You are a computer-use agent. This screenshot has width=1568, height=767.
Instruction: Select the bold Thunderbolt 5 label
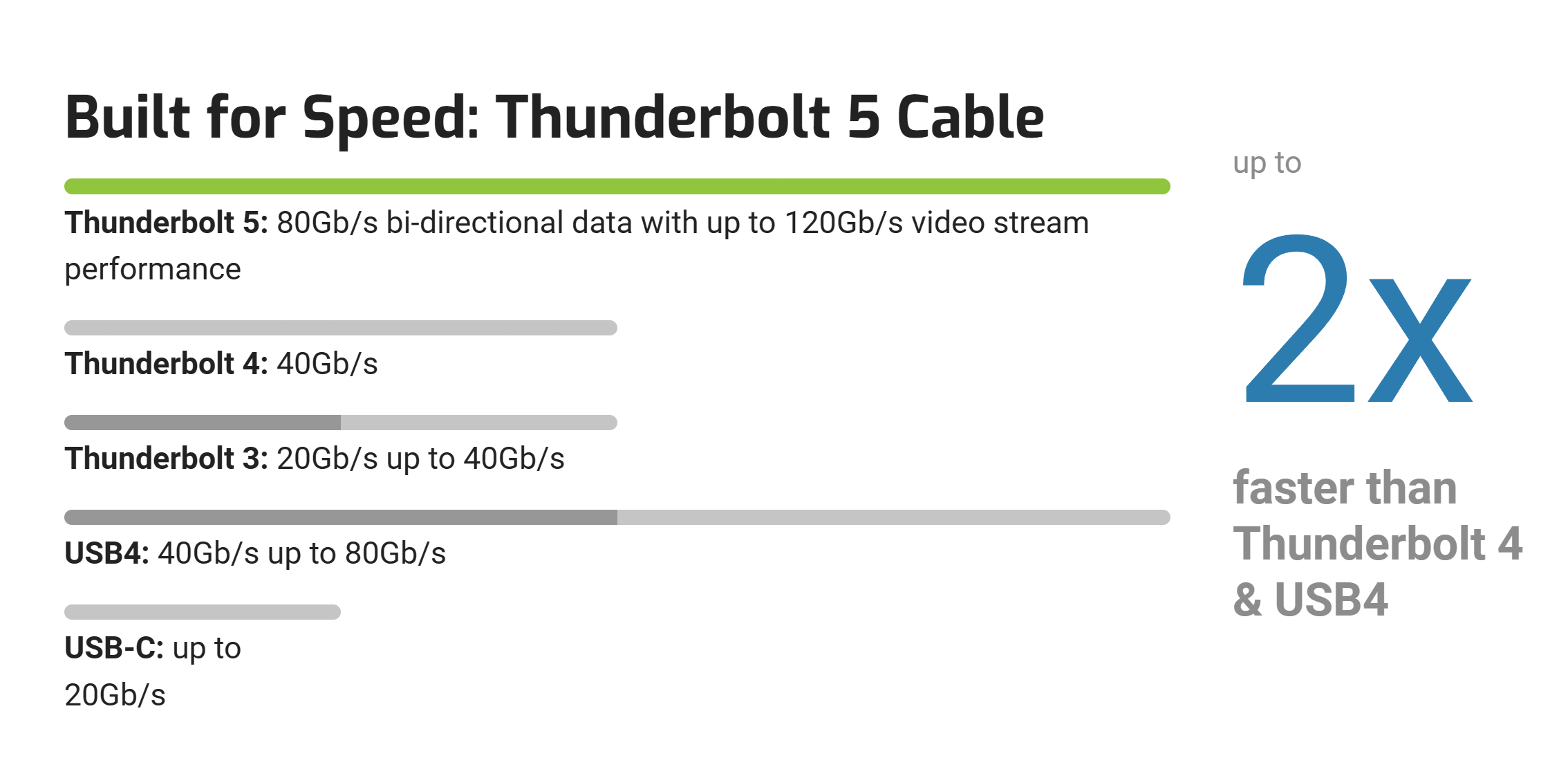coord(166,223)
